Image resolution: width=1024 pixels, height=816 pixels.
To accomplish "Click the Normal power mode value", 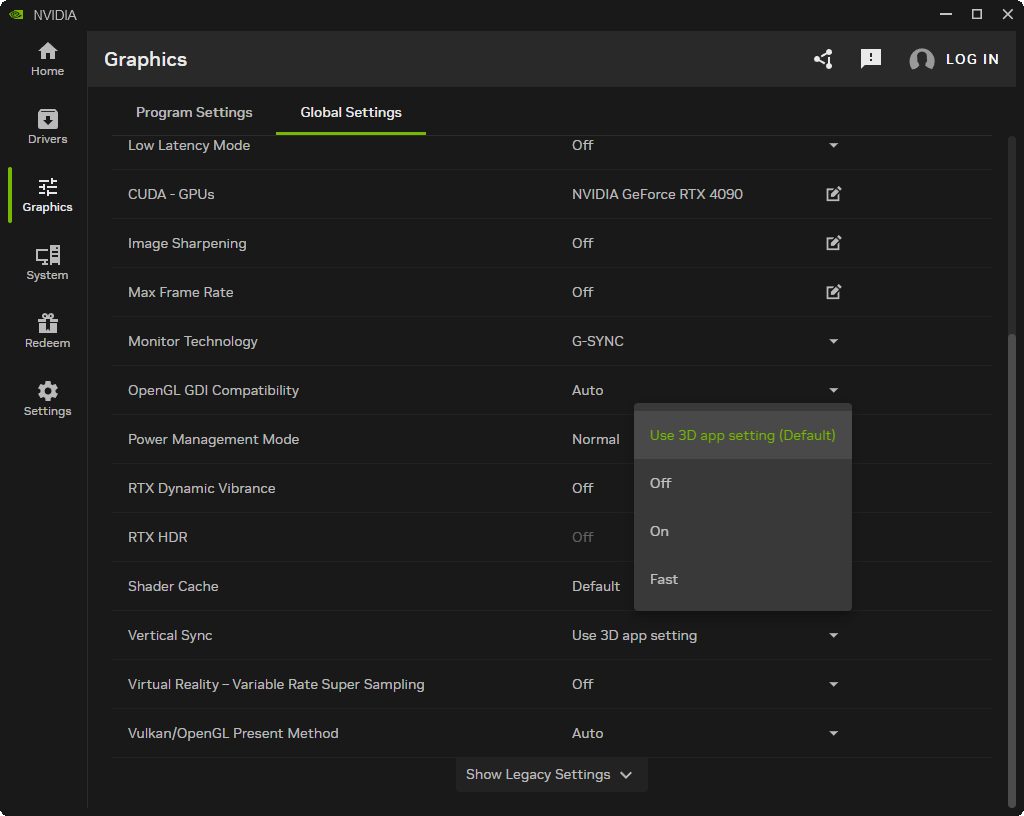I will click(x=596, y=439).
